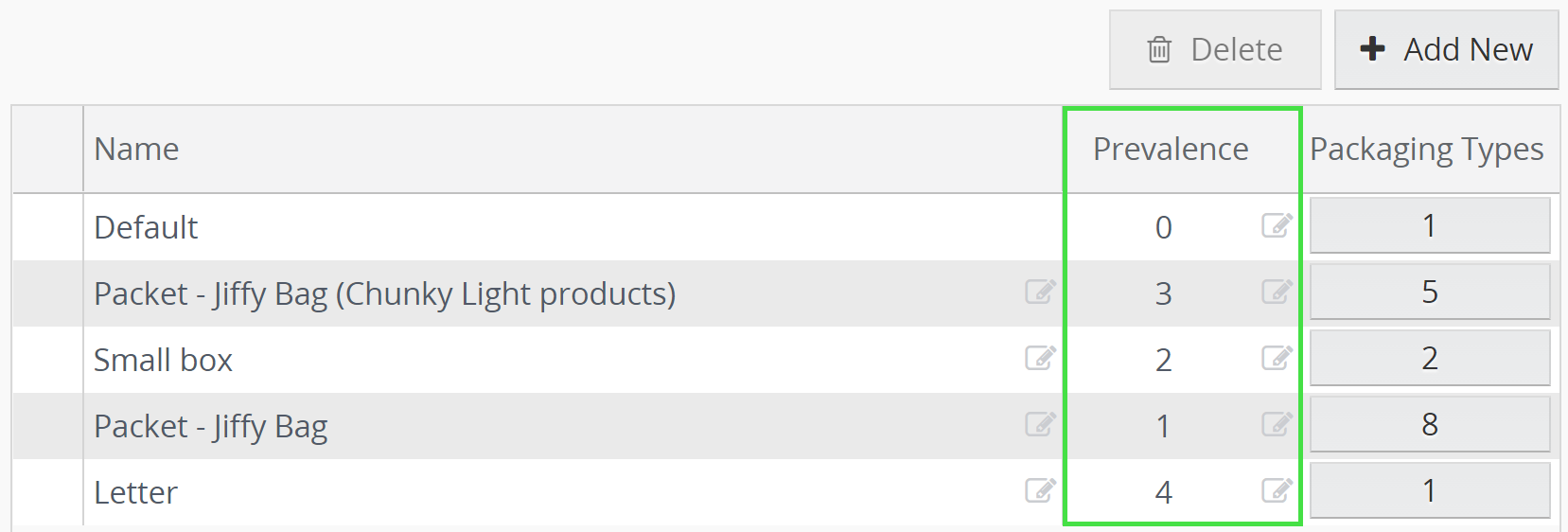Sort by the Prevalence column header

(x=1171, y=150)
